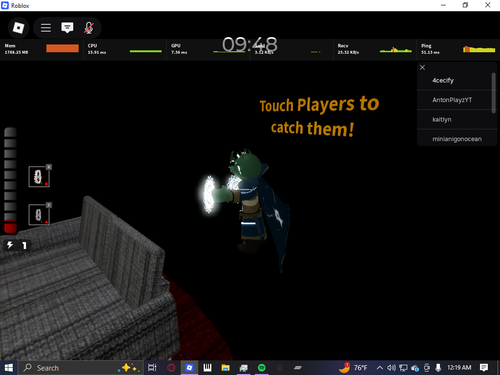Activate the upper ability slot icon
500x375 pixels.
(39, 177)
